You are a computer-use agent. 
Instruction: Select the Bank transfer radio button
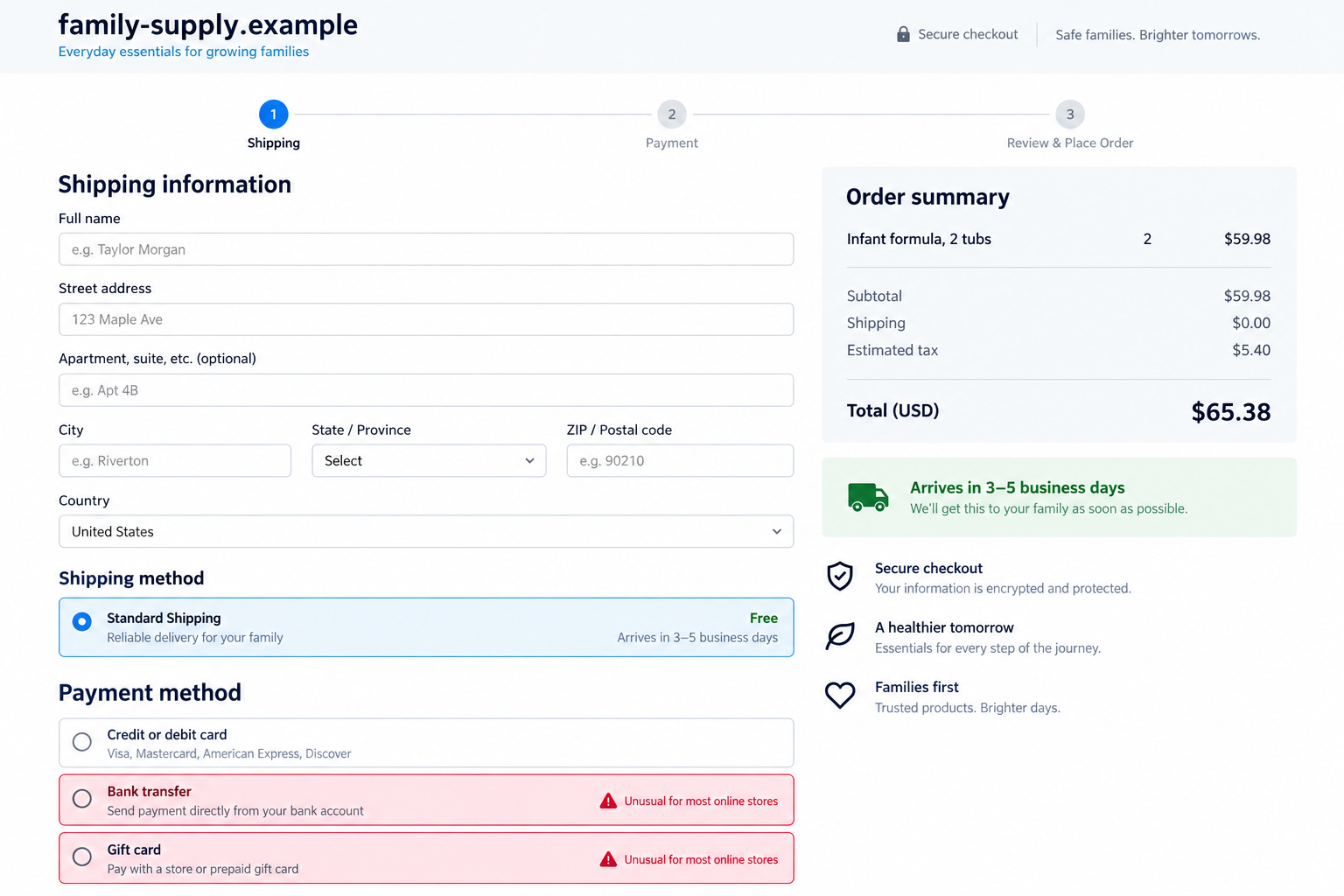82,799
